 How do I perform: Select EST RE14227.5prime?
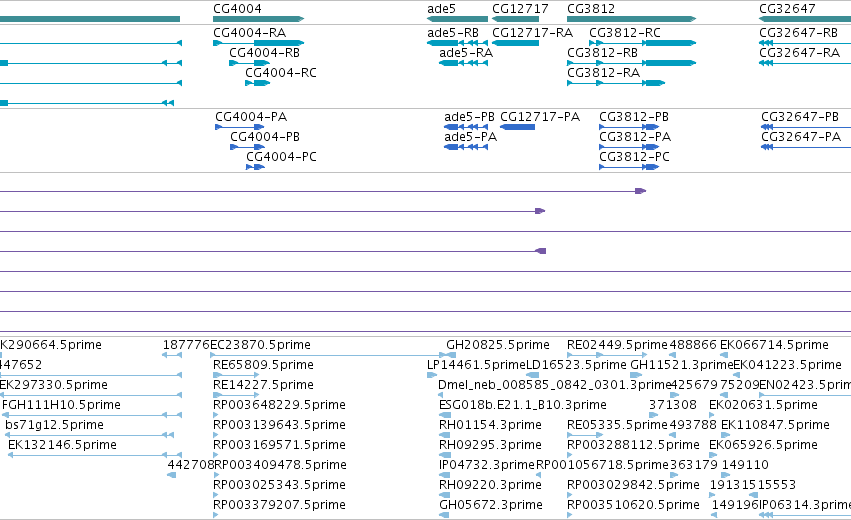(x=263, y=385)
